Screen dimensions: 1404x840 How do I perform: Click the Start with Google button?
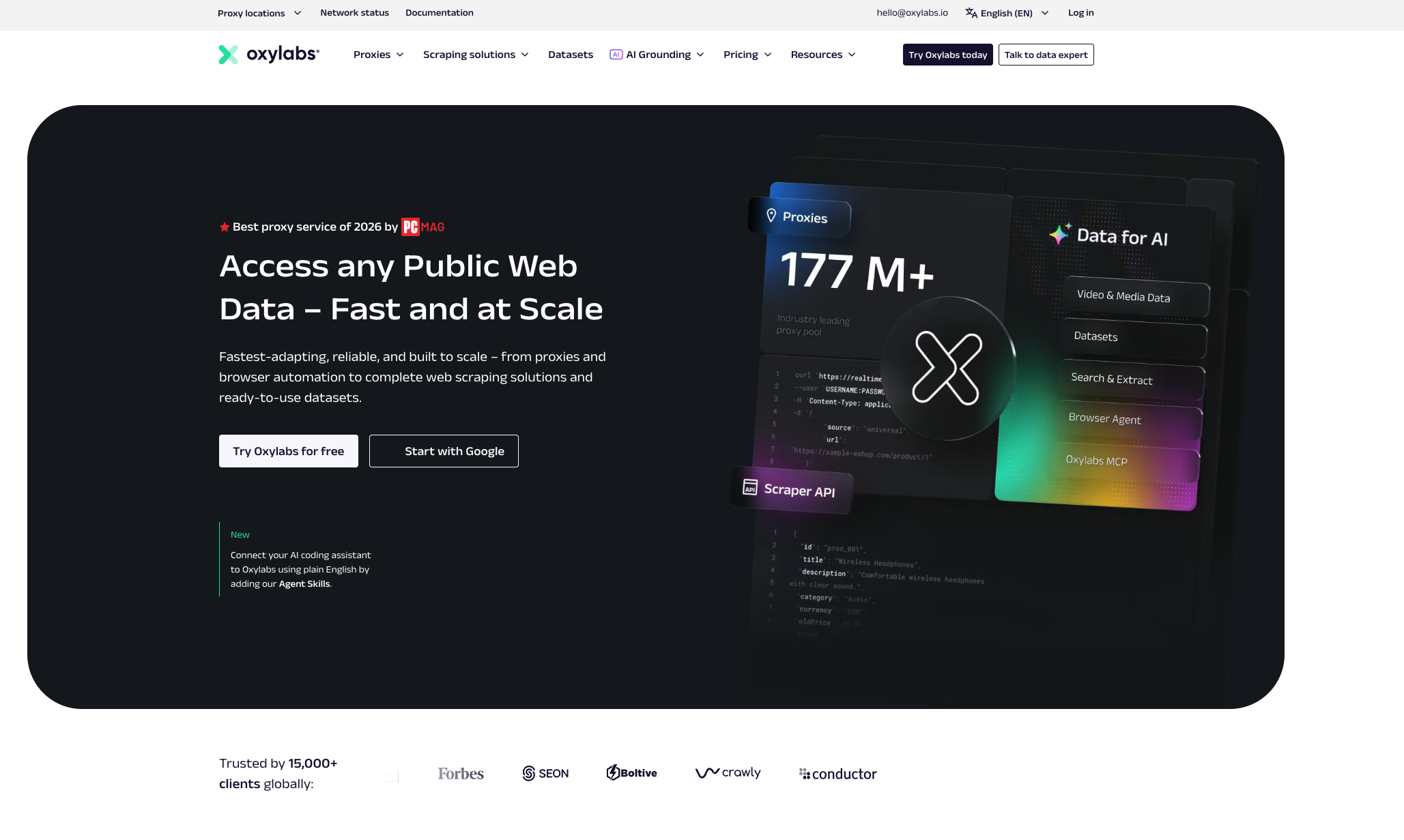pyautogui.click(x=444, y=451)
